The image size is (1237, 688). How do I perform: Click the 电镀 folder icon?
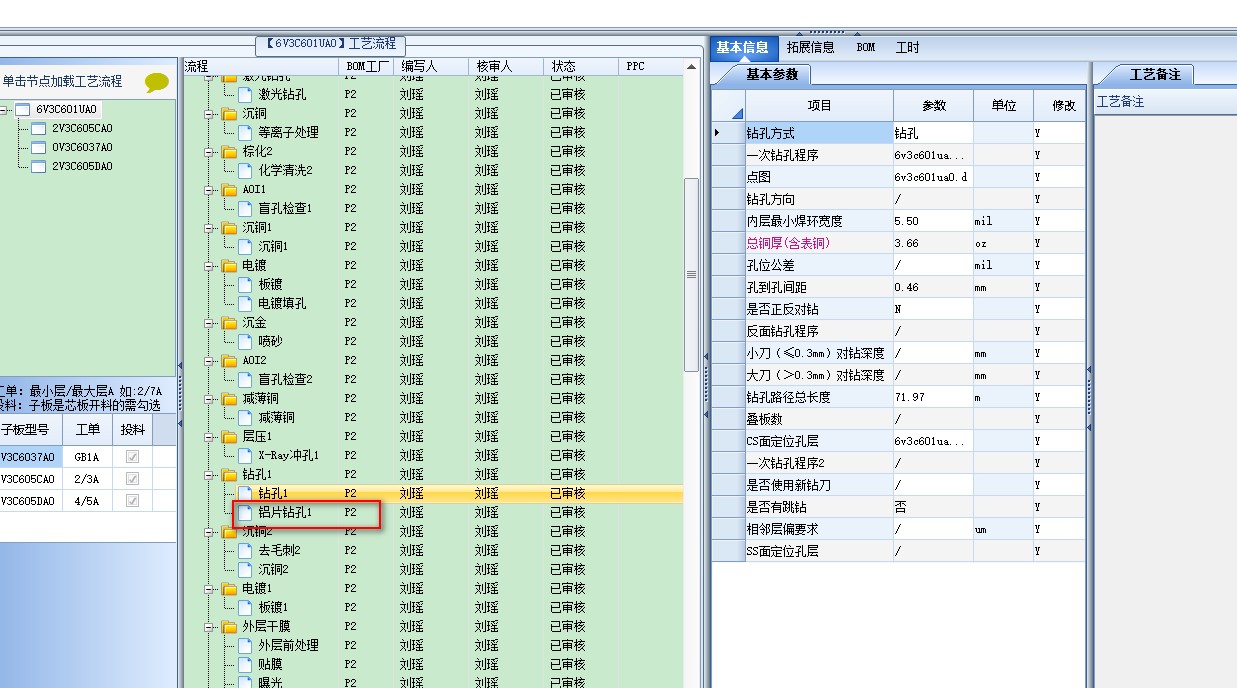pos(229,265)
